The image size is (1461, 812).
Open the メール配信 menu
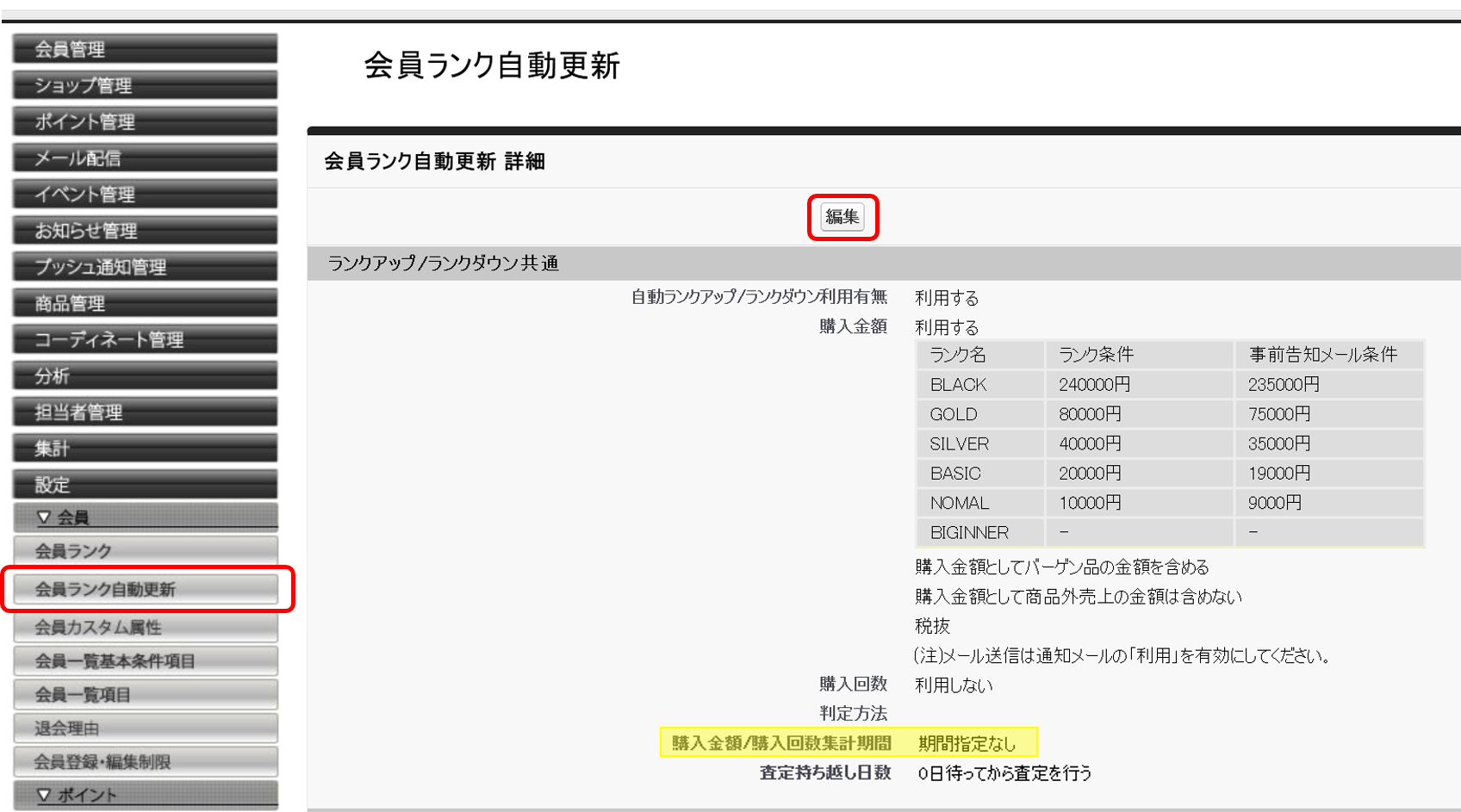145,157
